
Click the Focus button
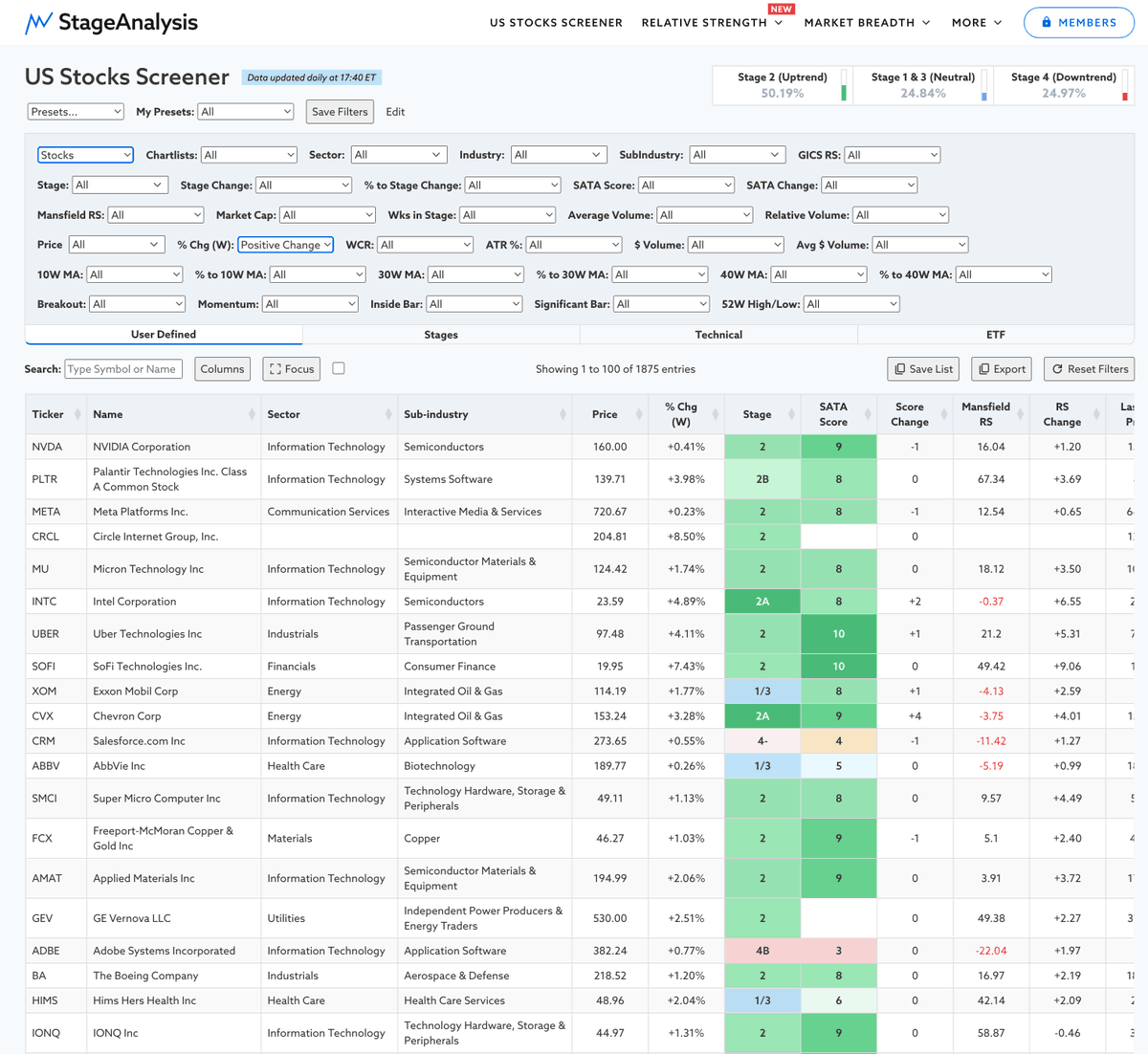pyautogui.click(x=292, y=369)
